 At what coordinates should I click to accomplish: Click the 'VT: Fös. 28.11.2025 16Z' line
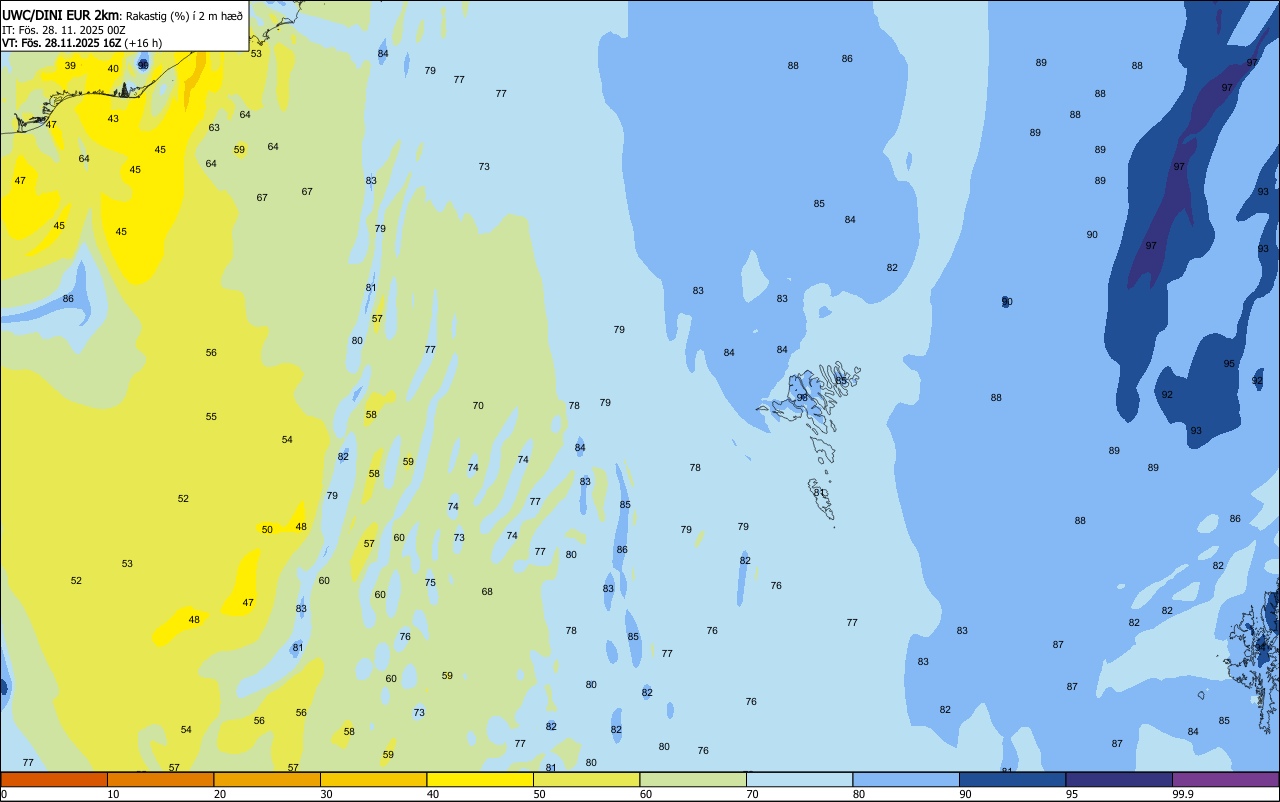click(x=61, y=43)
